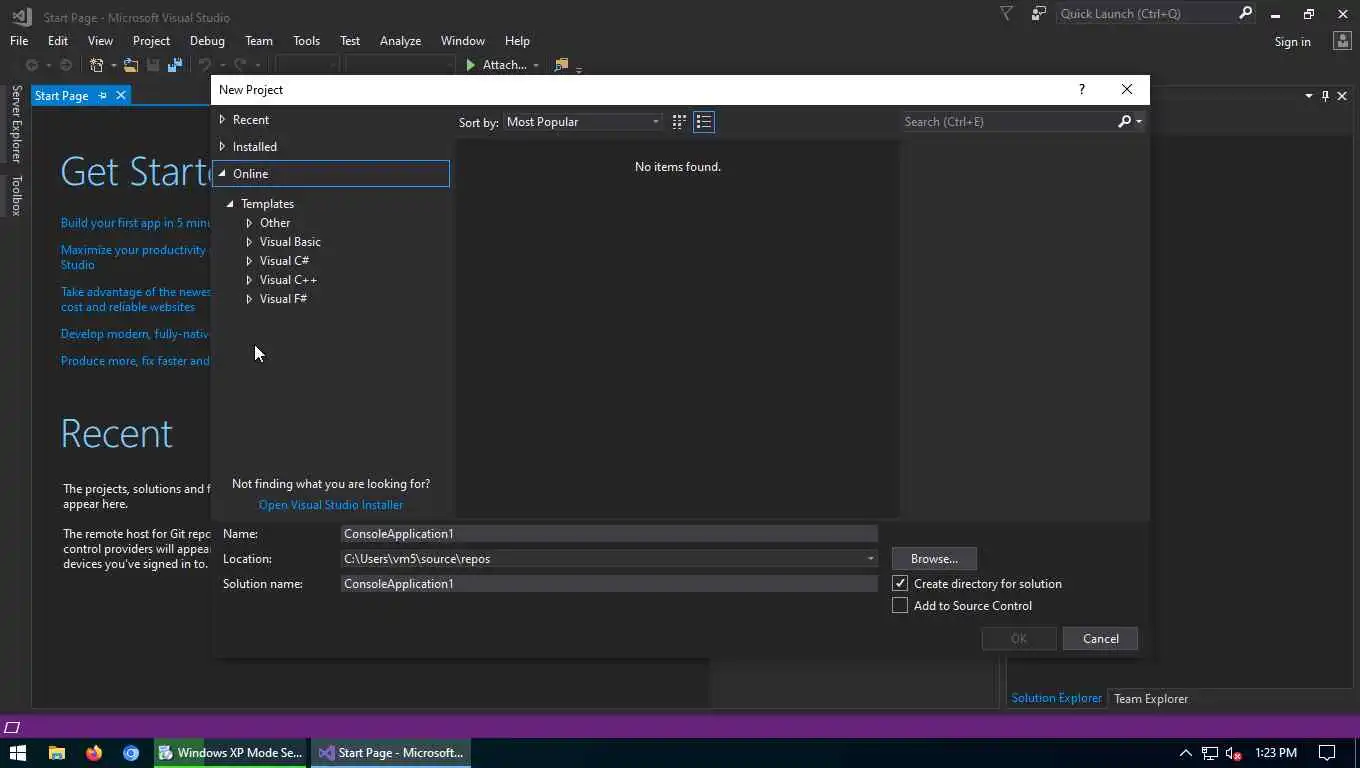Open the Edit menu
This screenshot has height=768, width=1360.
coord(58,41)
